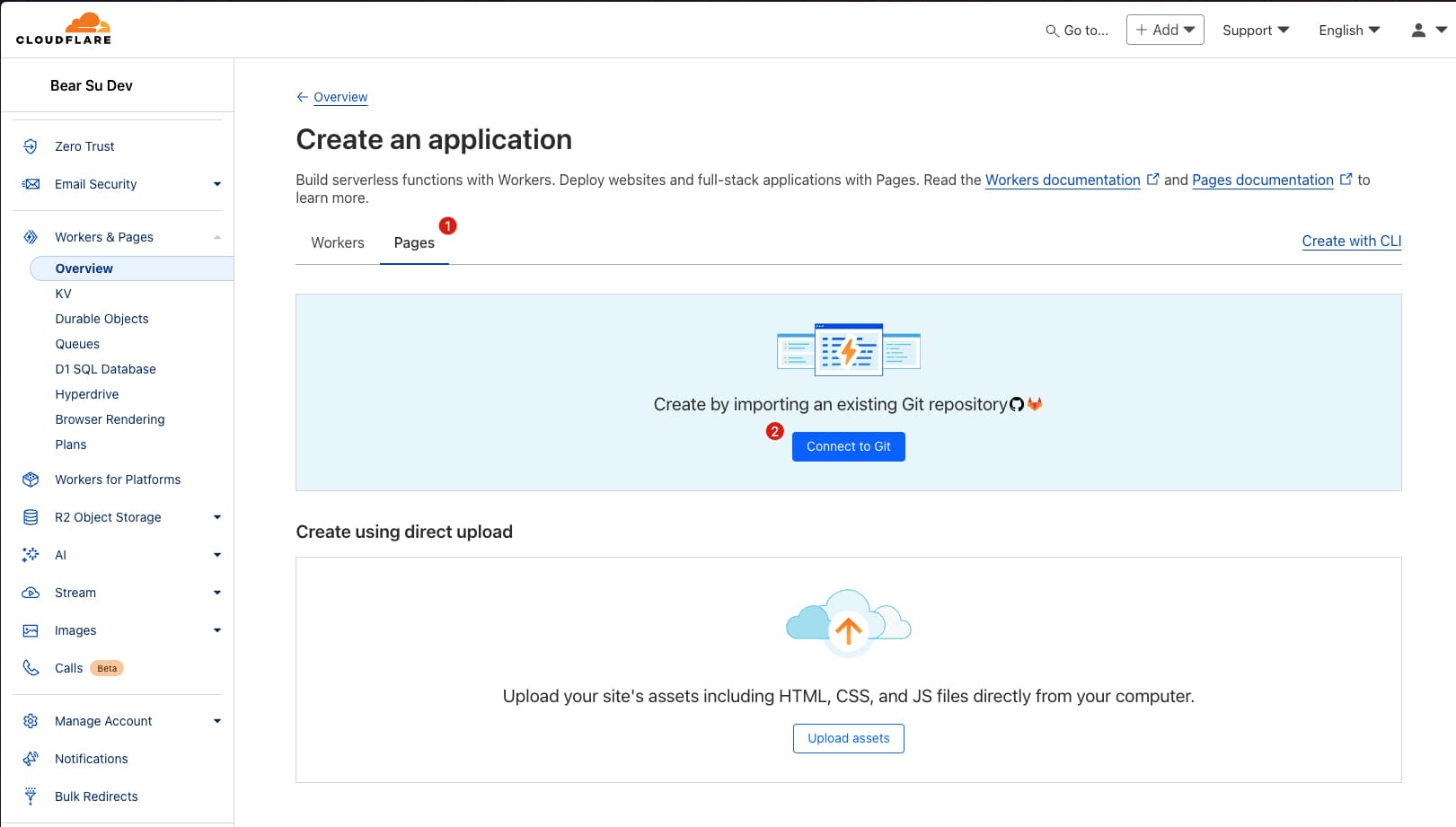Click the back arrow beside Overview
Viewport: 1456px width, 827px height.
(303, 97)
